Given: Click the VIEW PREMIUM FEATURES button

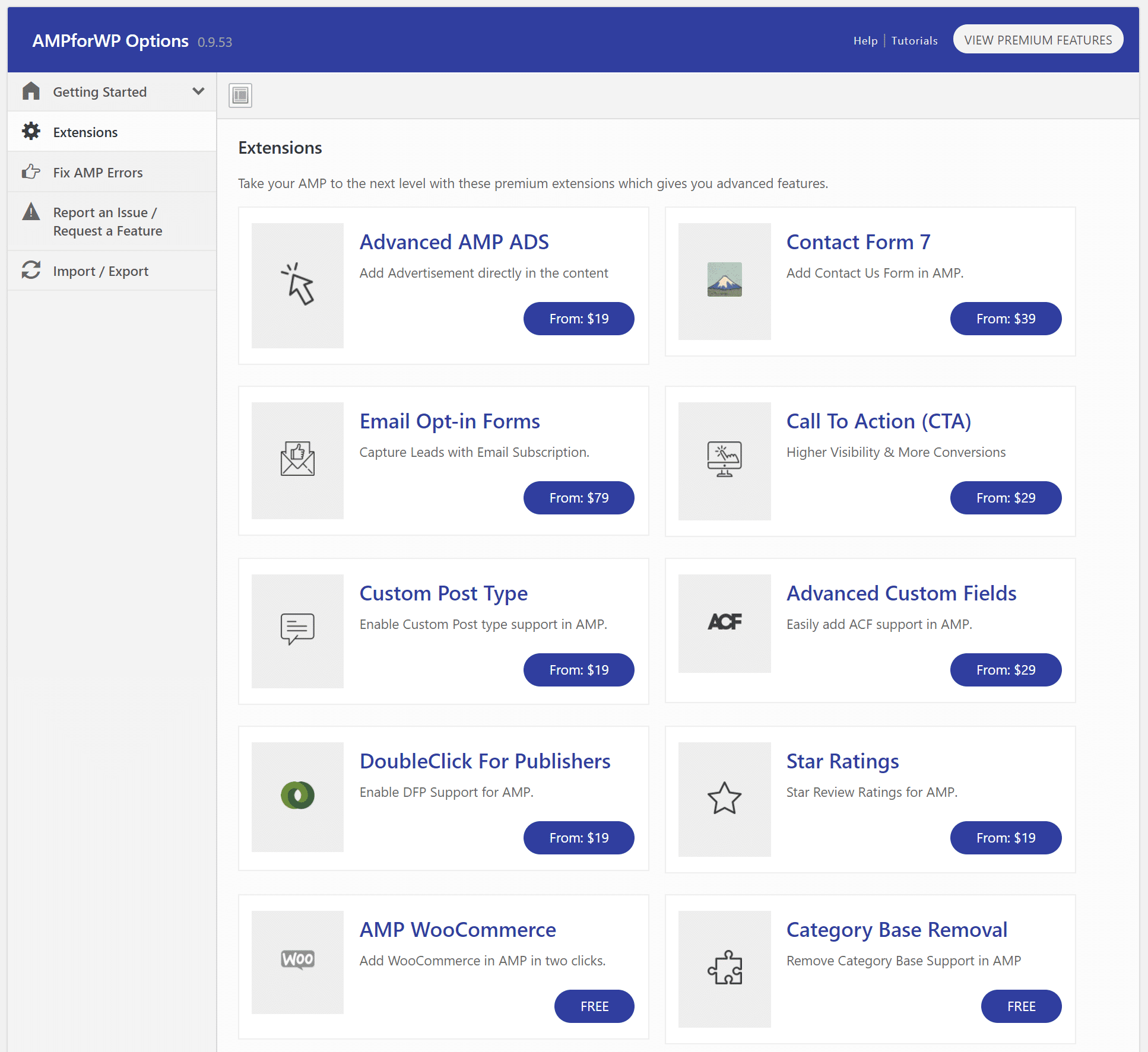Looking at the screenshot, I should tap(1038, 40).
